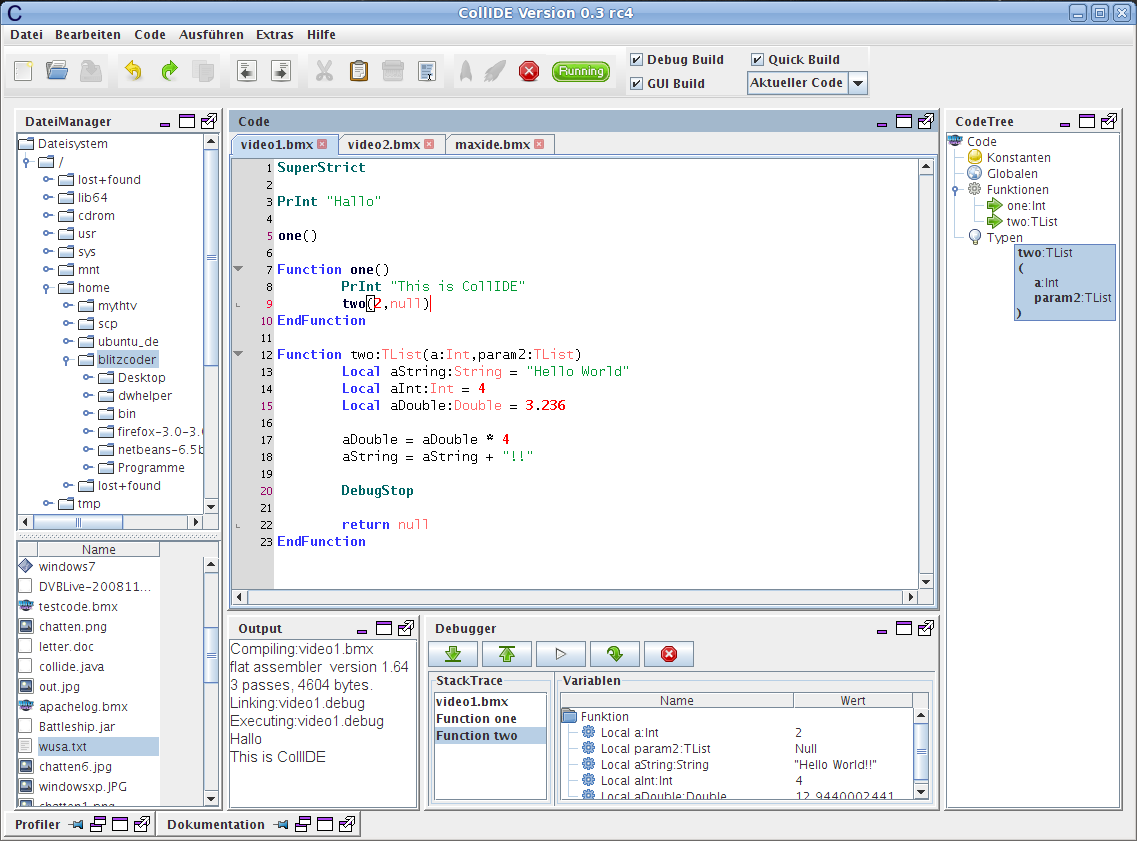This screenshot has width=1137, height=841.
Task: Continue execution with the debugger play button
Action: coord(561,654)
